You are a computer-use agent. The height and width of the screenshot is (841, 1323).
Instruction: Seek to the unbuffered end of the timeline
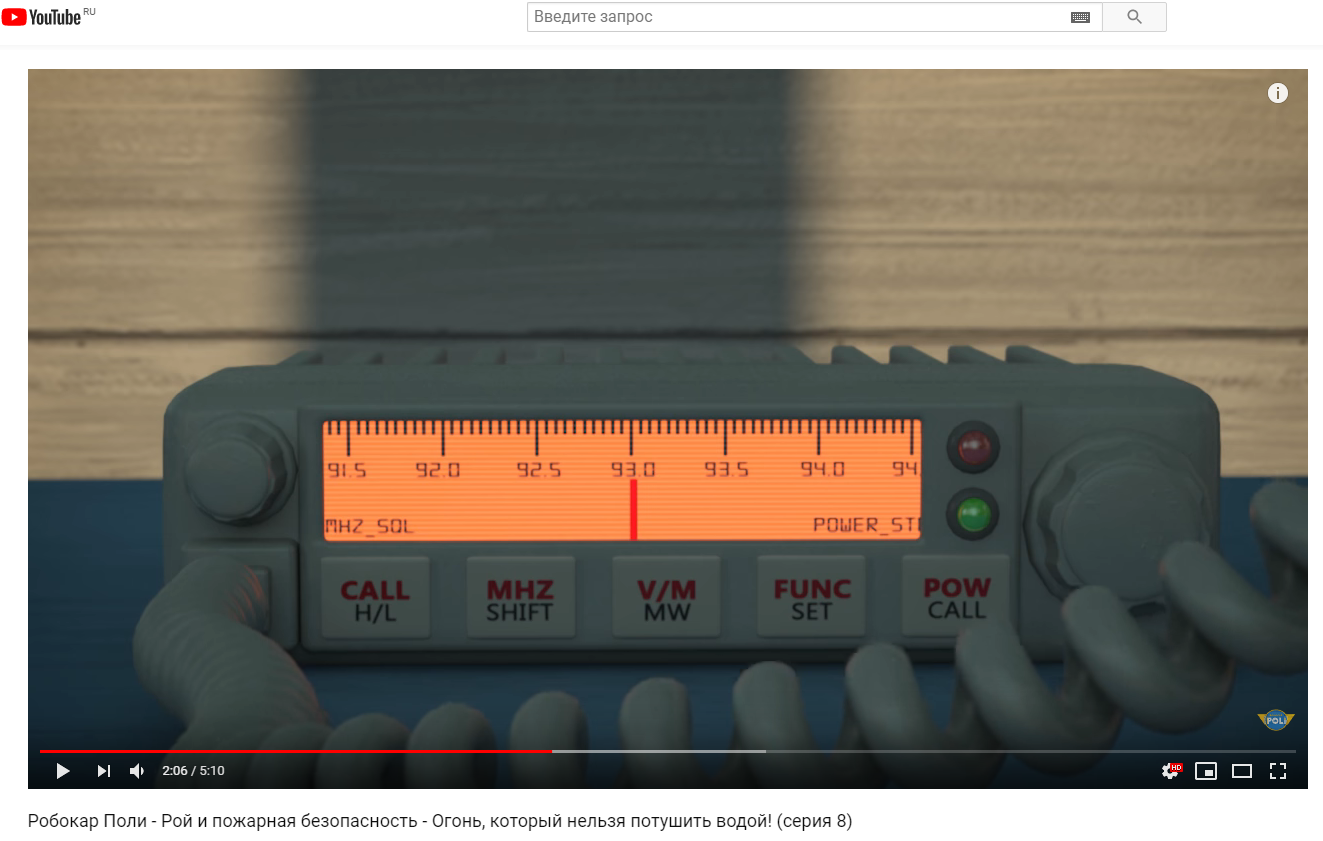[1030, 751]
